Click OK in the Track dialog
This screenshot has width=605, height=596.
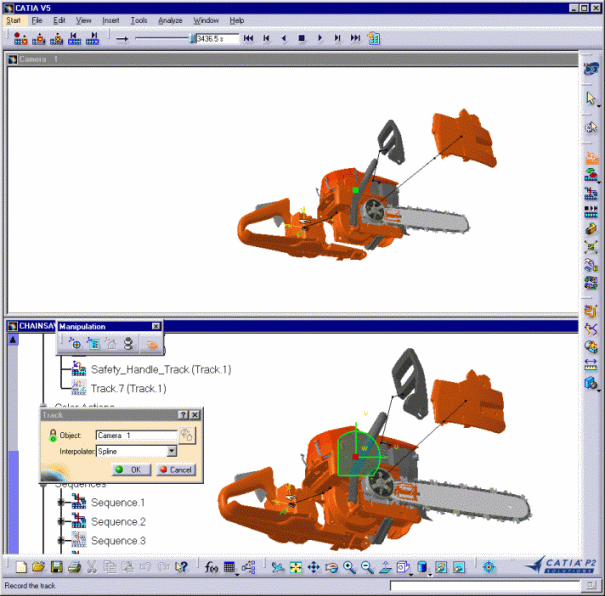tap(131, 469)
